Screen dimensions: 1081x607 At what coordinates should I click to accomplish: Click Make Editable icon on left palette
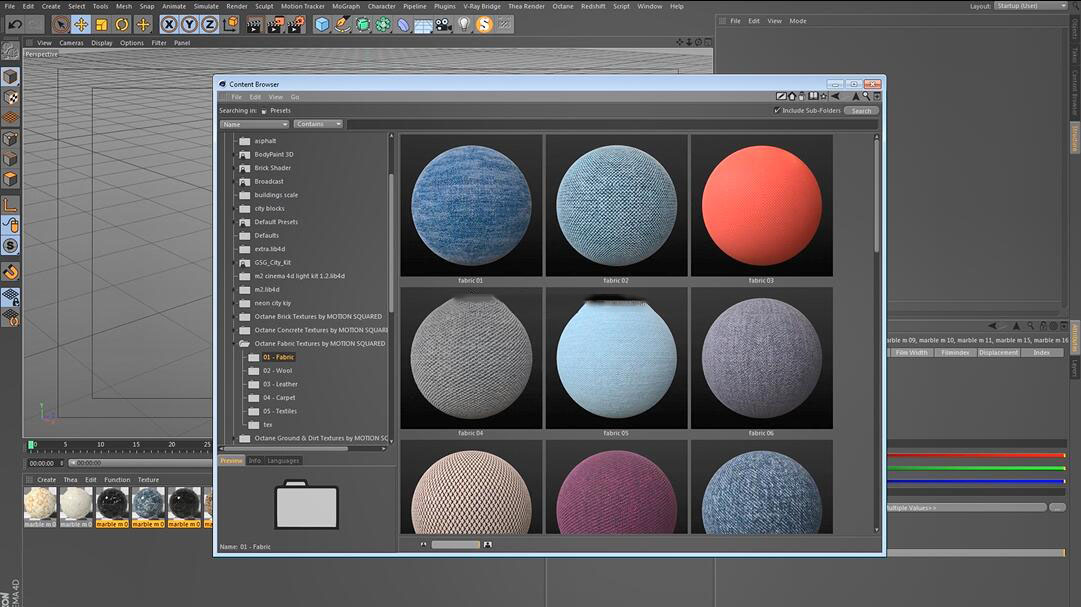point(10,50)
